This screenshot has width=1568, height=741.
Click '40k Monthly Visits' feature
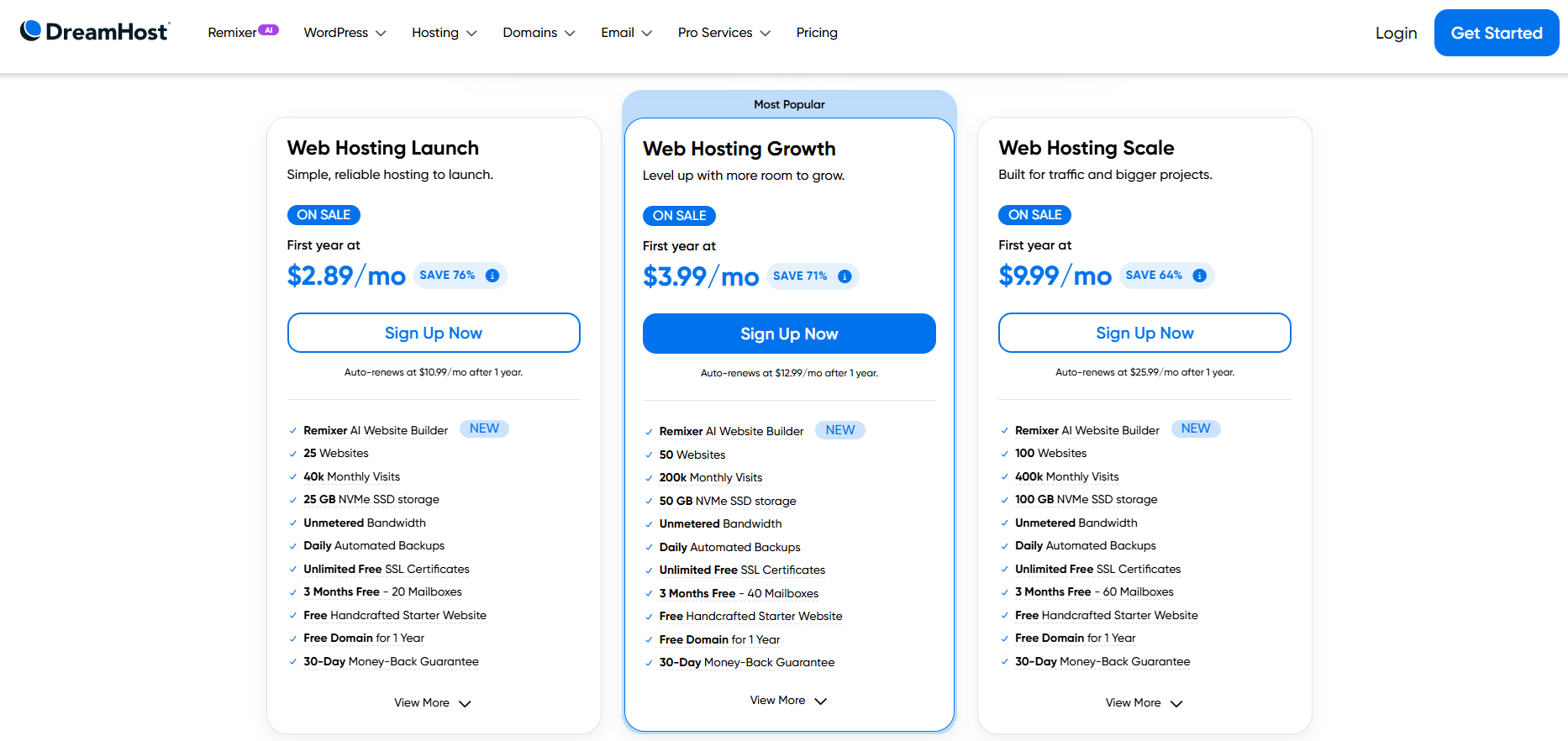click(x=351, y=476)
